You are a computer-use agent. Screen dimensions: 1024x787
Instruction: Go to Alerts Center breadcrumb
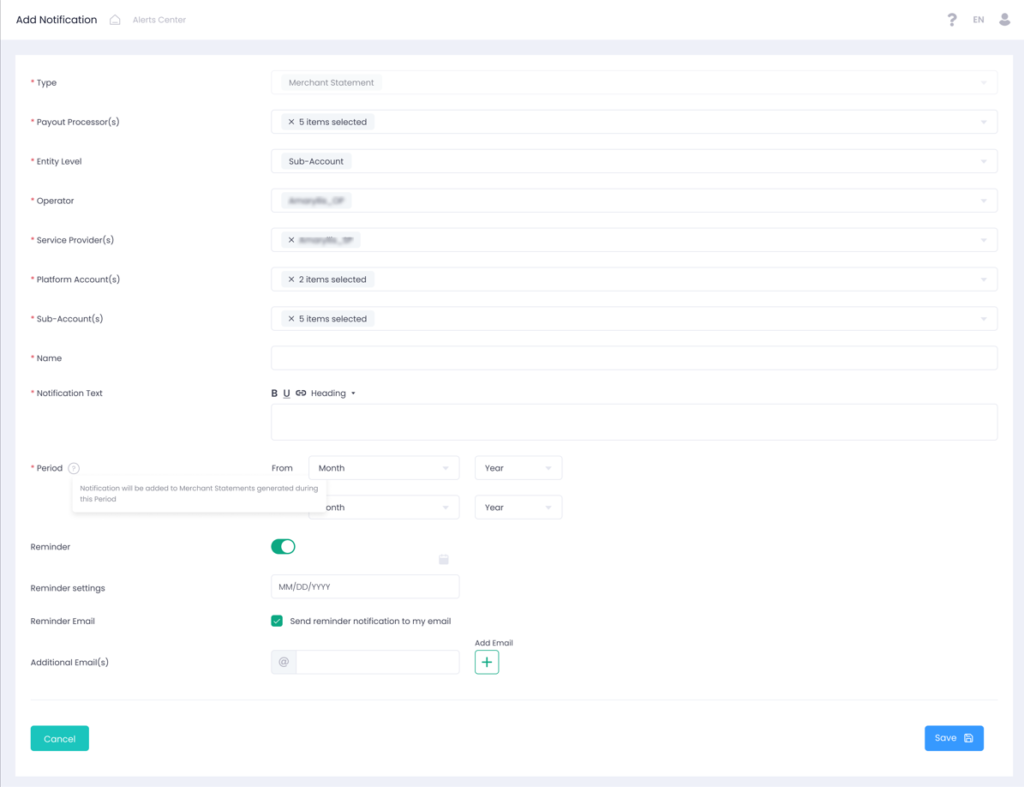point(159,20)
